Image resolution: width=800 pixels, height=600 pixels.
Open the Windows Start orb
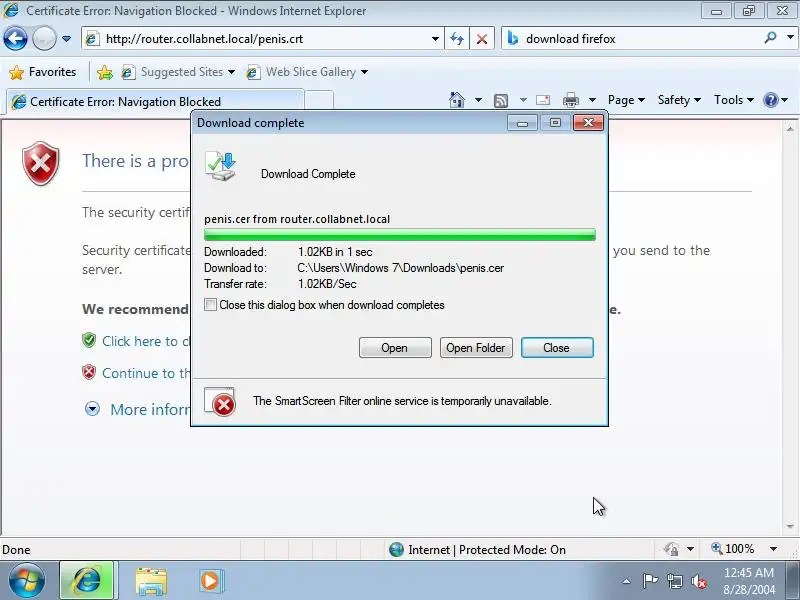(x=27, y=581)
